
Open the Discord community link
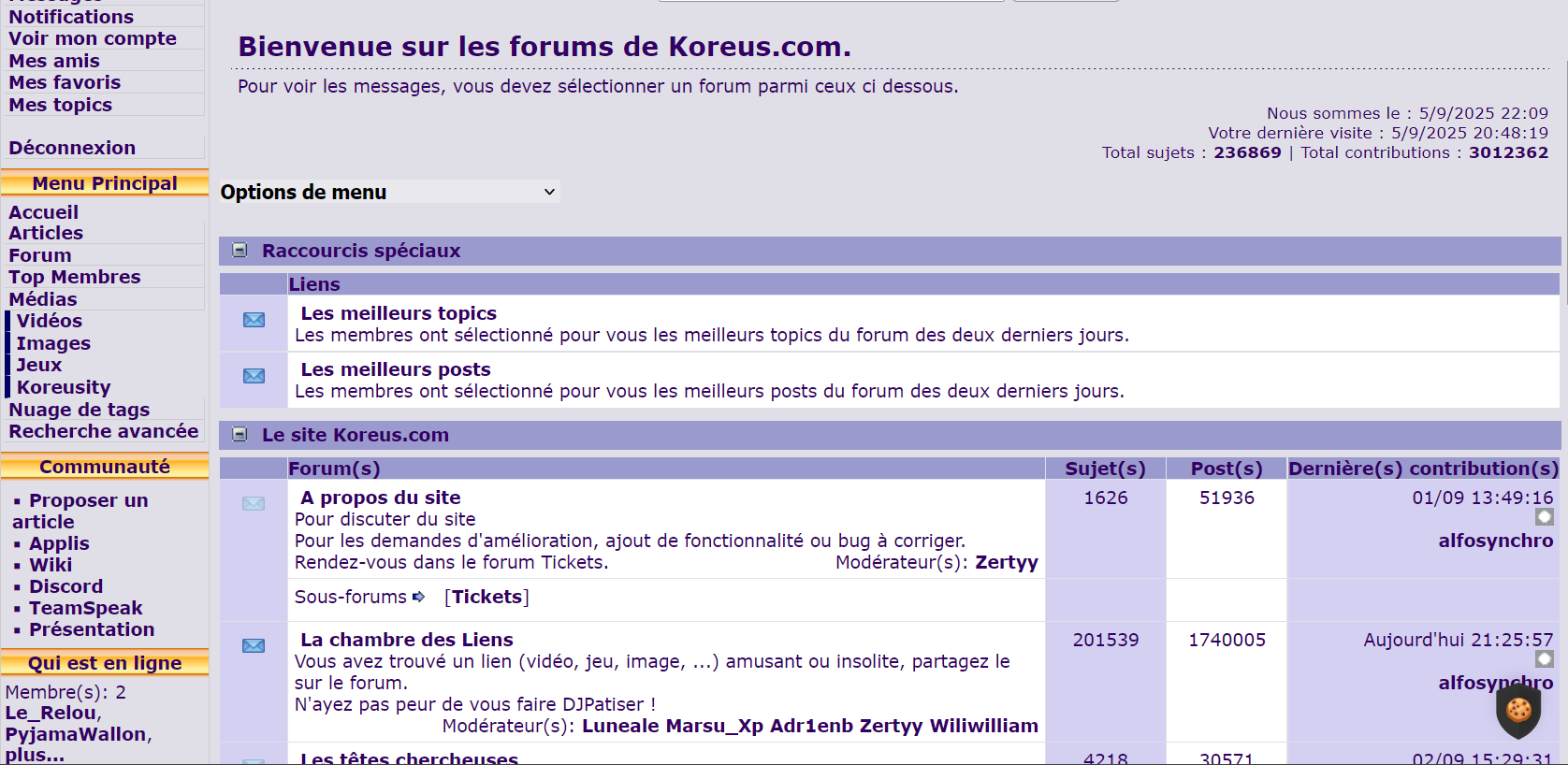pyautogui.click(x=65, y=586)
